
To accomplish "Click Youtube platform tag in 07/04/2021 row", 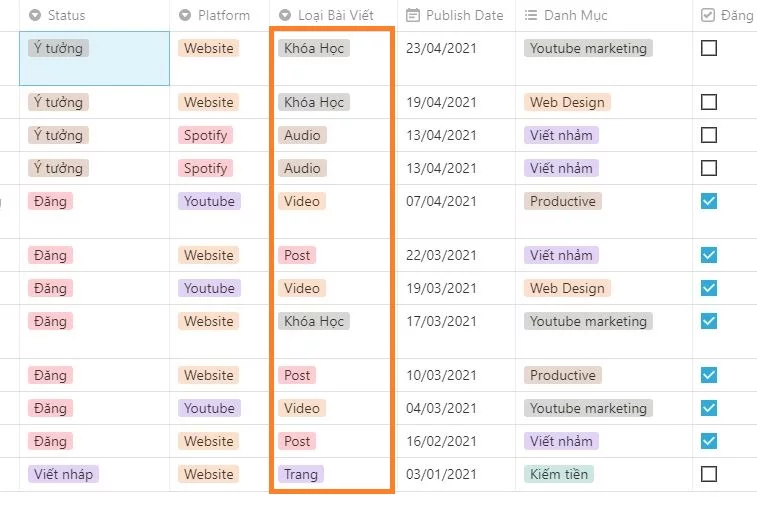I will point(210,201).
